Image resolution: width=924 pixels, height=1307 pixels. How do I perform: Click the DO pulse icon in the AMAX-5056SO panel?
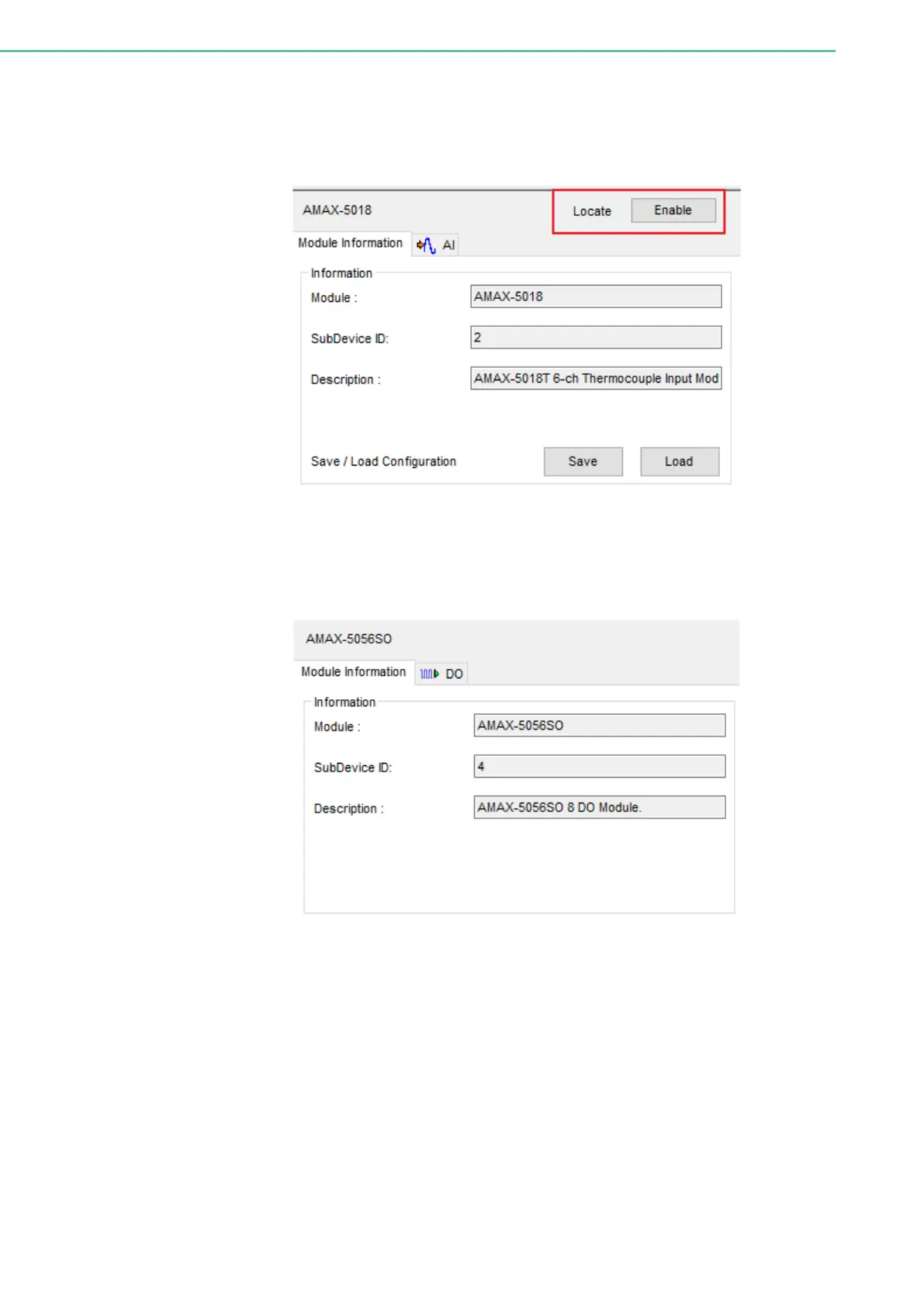(x=429, y=674)
